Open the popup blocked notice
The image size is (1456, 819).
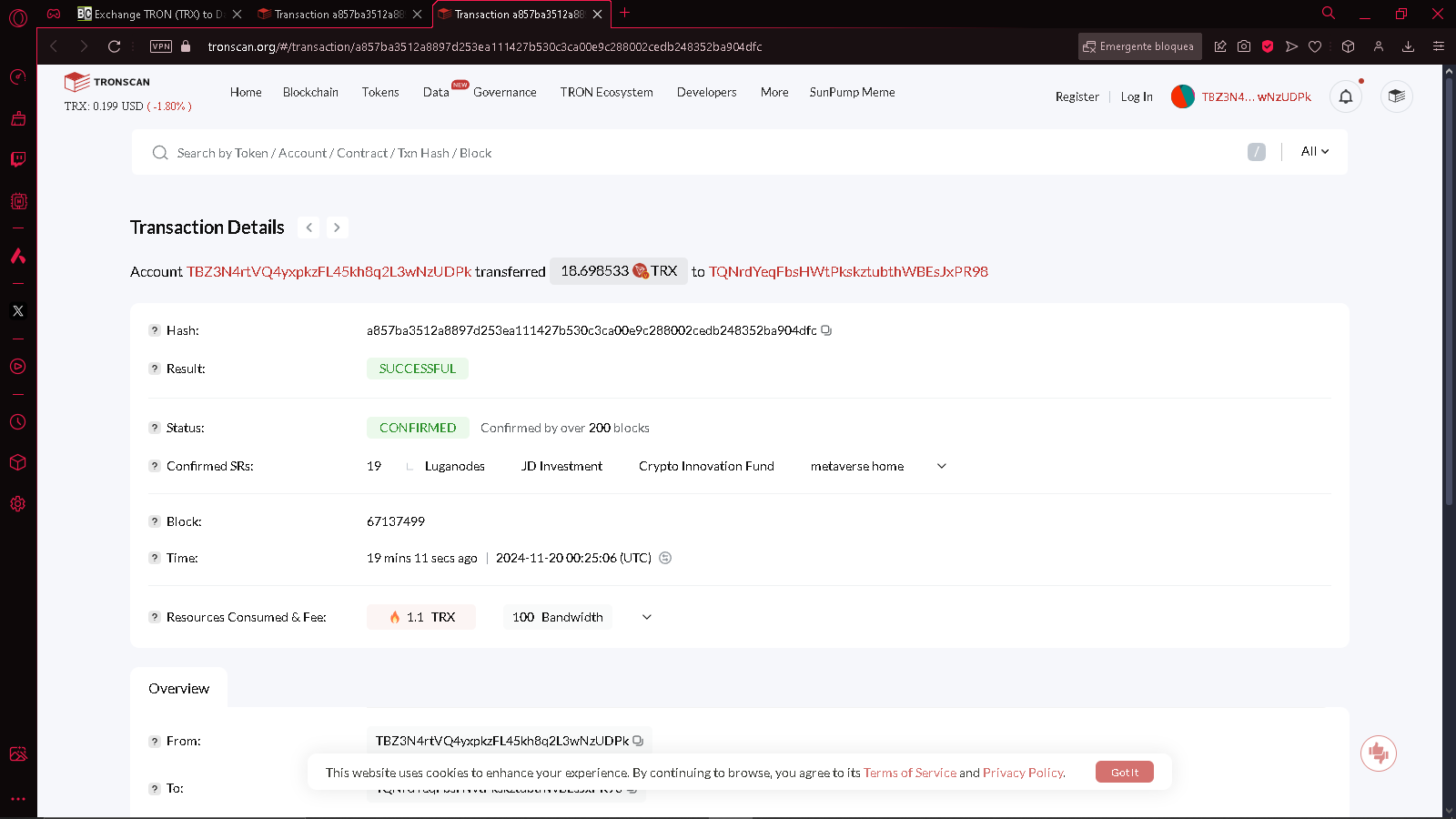click(1139, 46)
